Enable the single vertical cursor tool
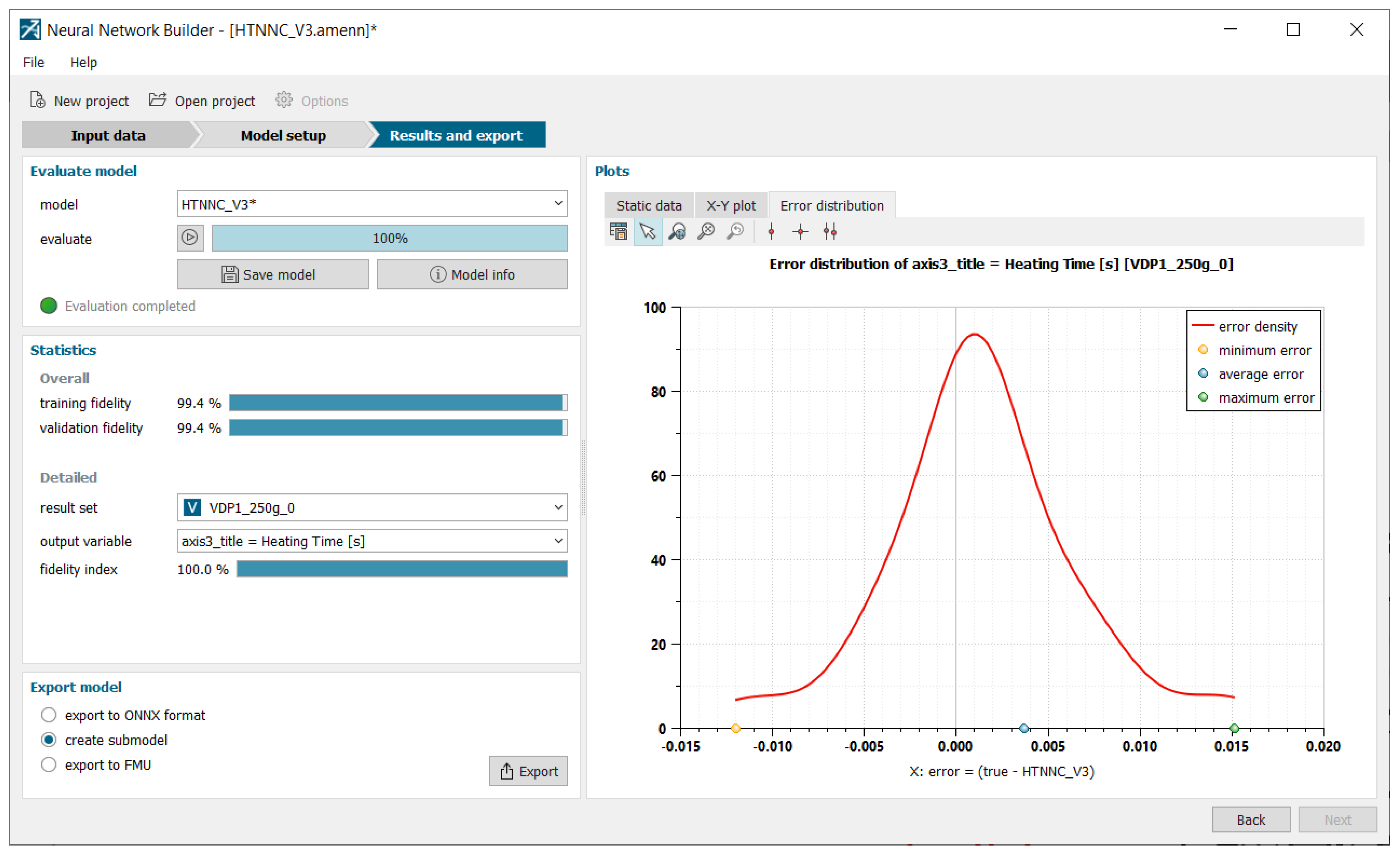 (x=771, y=232)
